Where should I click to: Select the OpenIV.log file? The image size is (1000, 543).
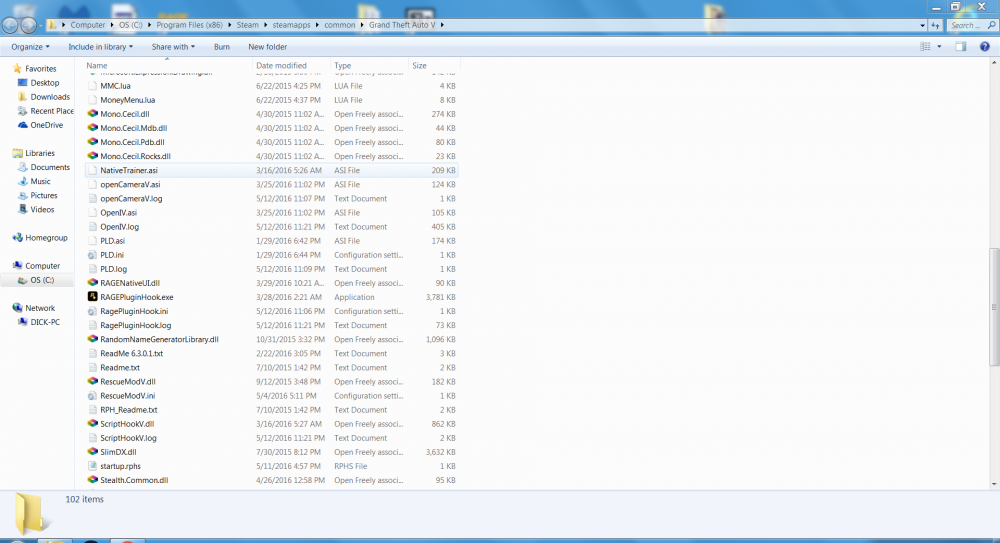(272, 227)
